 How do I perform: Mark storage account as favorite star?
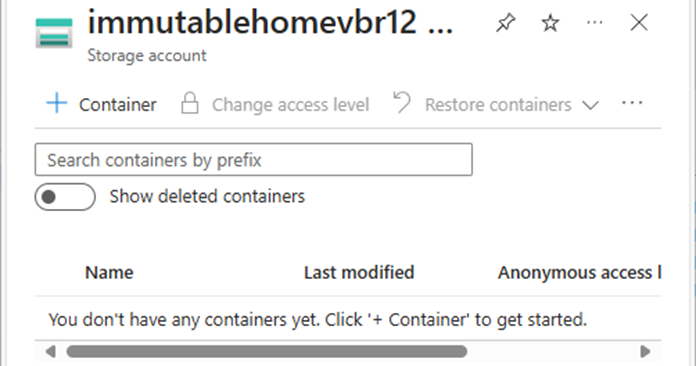pos(550,23)
